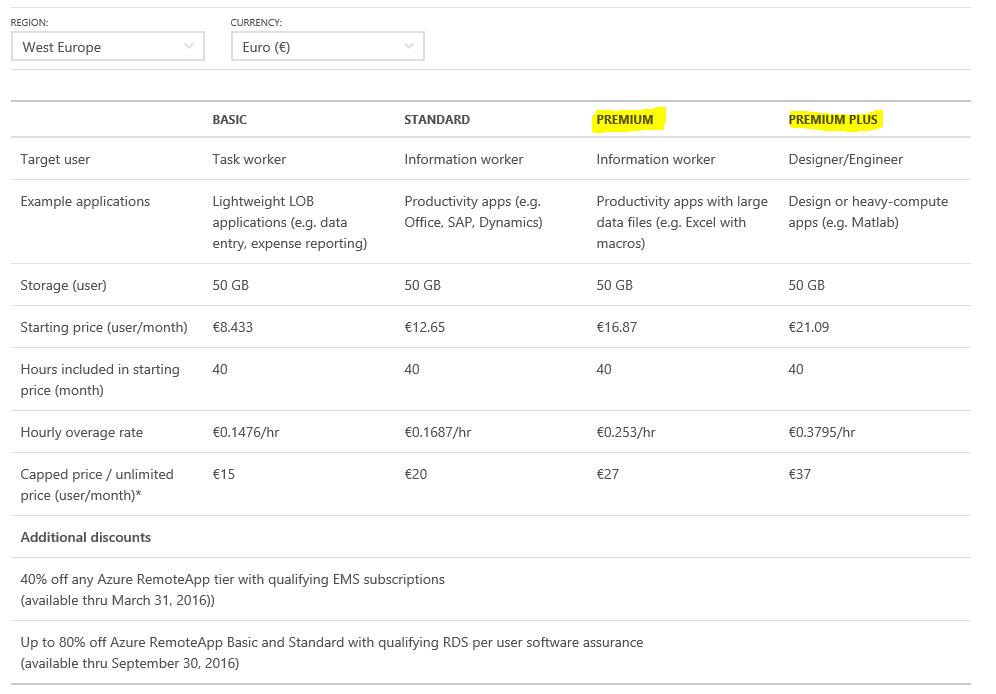Select the 'Hours included in starting price' label
Viewport: 996px width, 694px height.
100,380
